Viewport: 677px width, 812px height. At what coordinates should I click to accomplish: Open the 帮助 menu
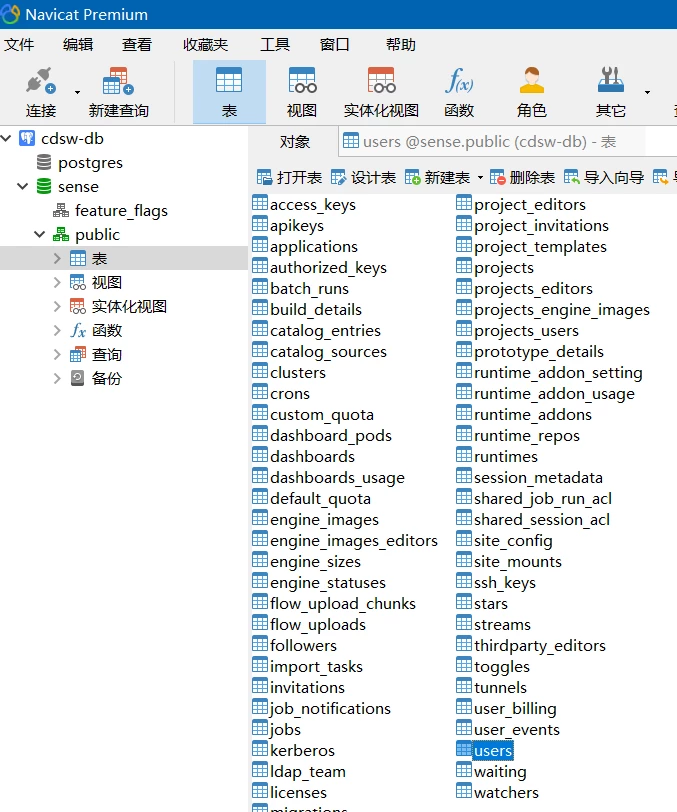401,45
